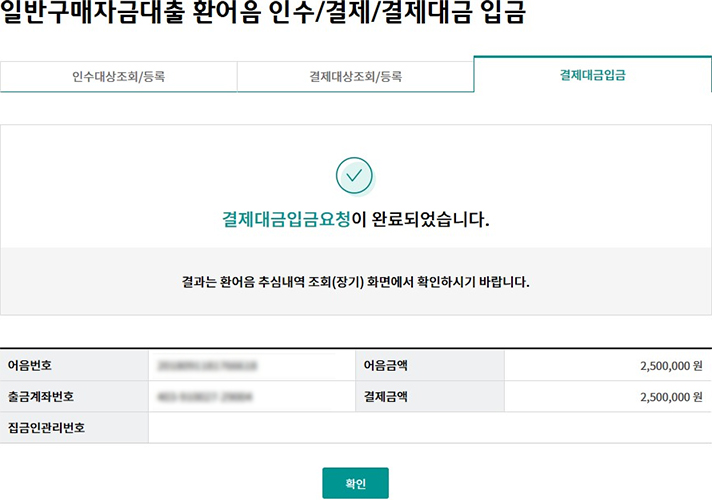Click the 집금인관리번호 label cell
This screenshot has width=712, height=500.
pos(46,428)
